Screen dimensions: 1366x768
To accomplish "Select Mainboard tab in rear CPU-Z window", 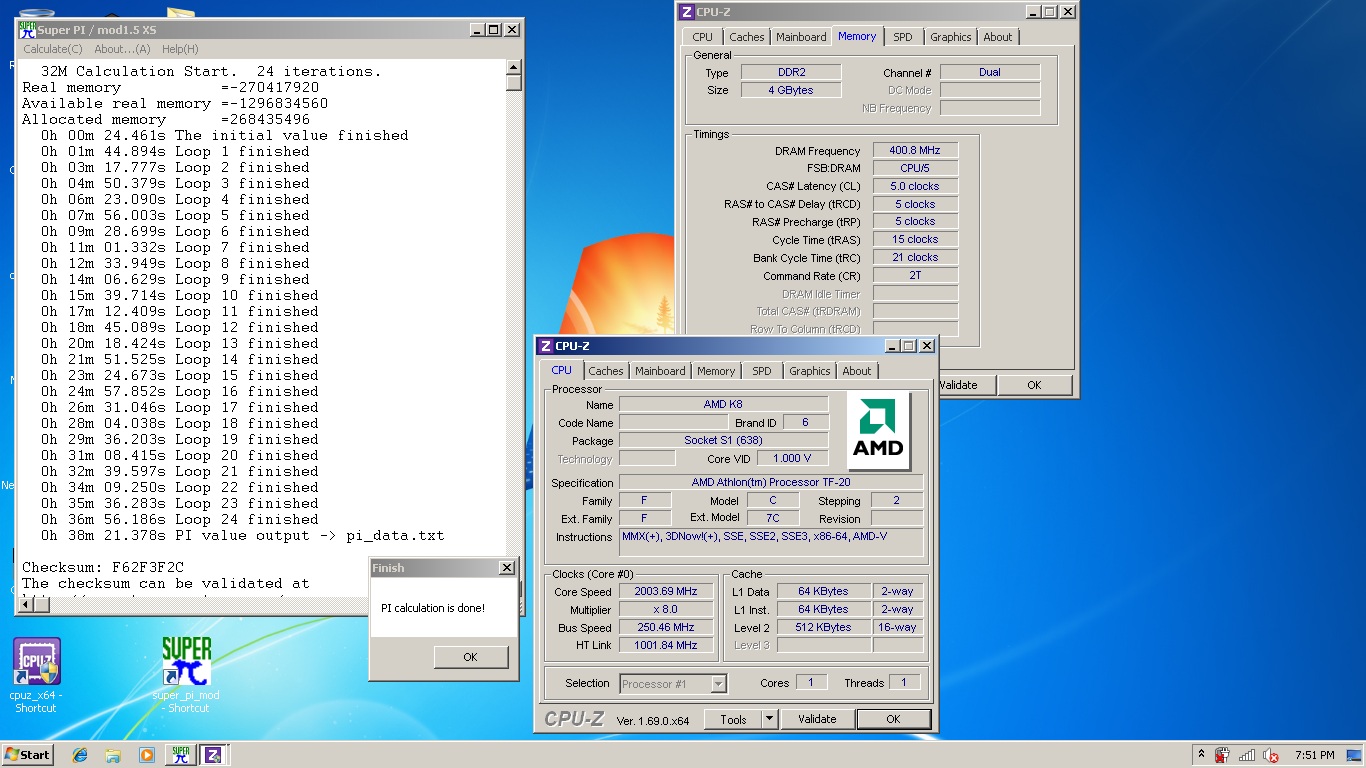I will pos(802,37).
